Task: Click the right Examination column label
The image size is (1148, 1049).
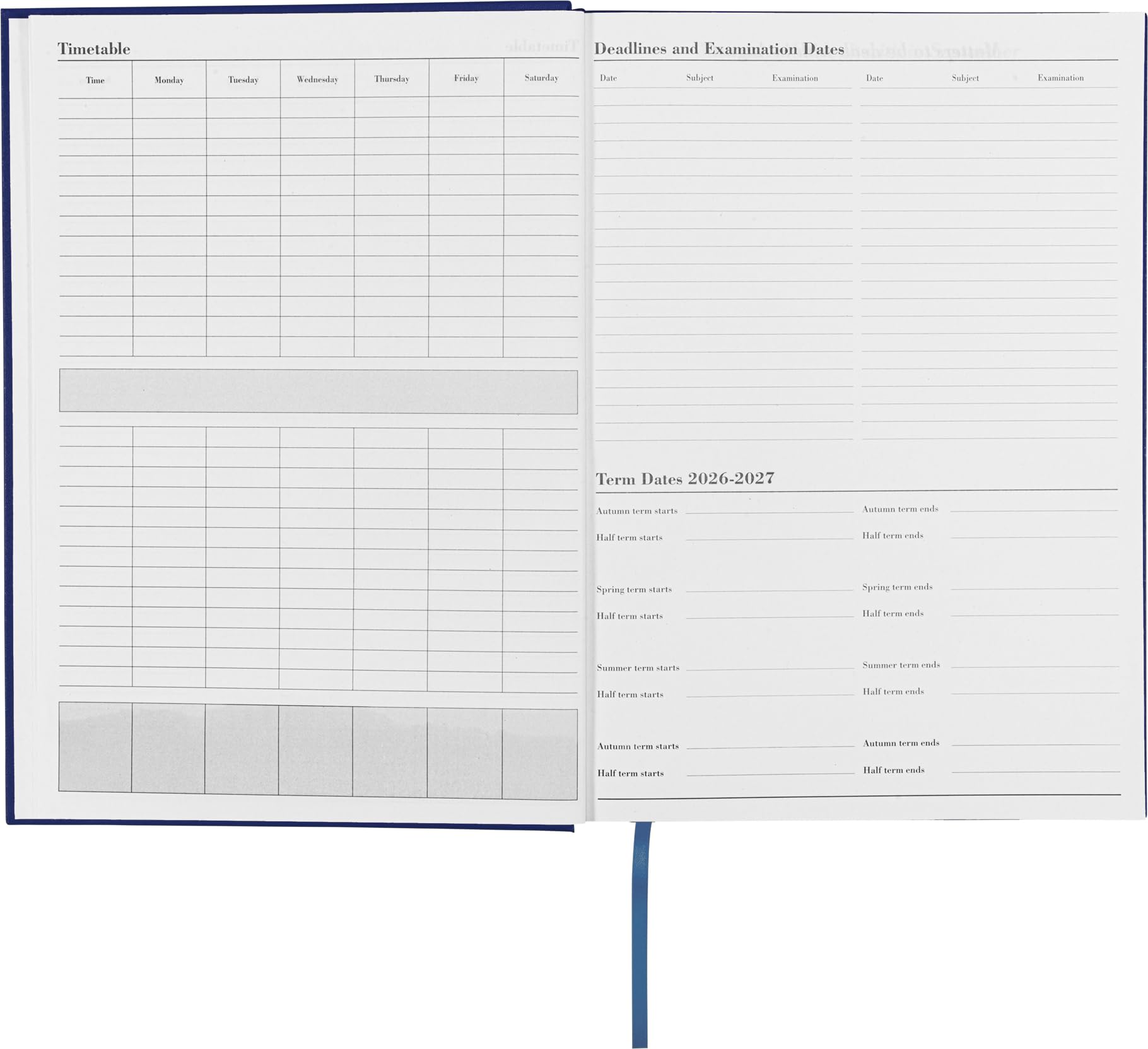Action: 1061,78
